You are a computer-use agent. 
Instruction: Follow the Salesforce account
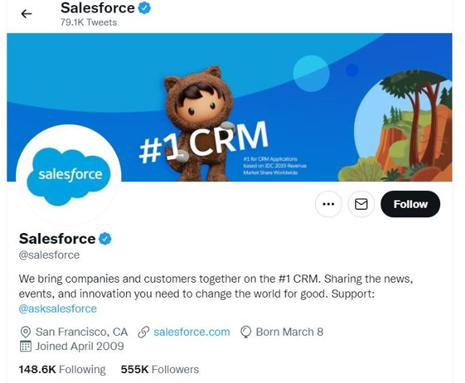click(x=410, y=204)
